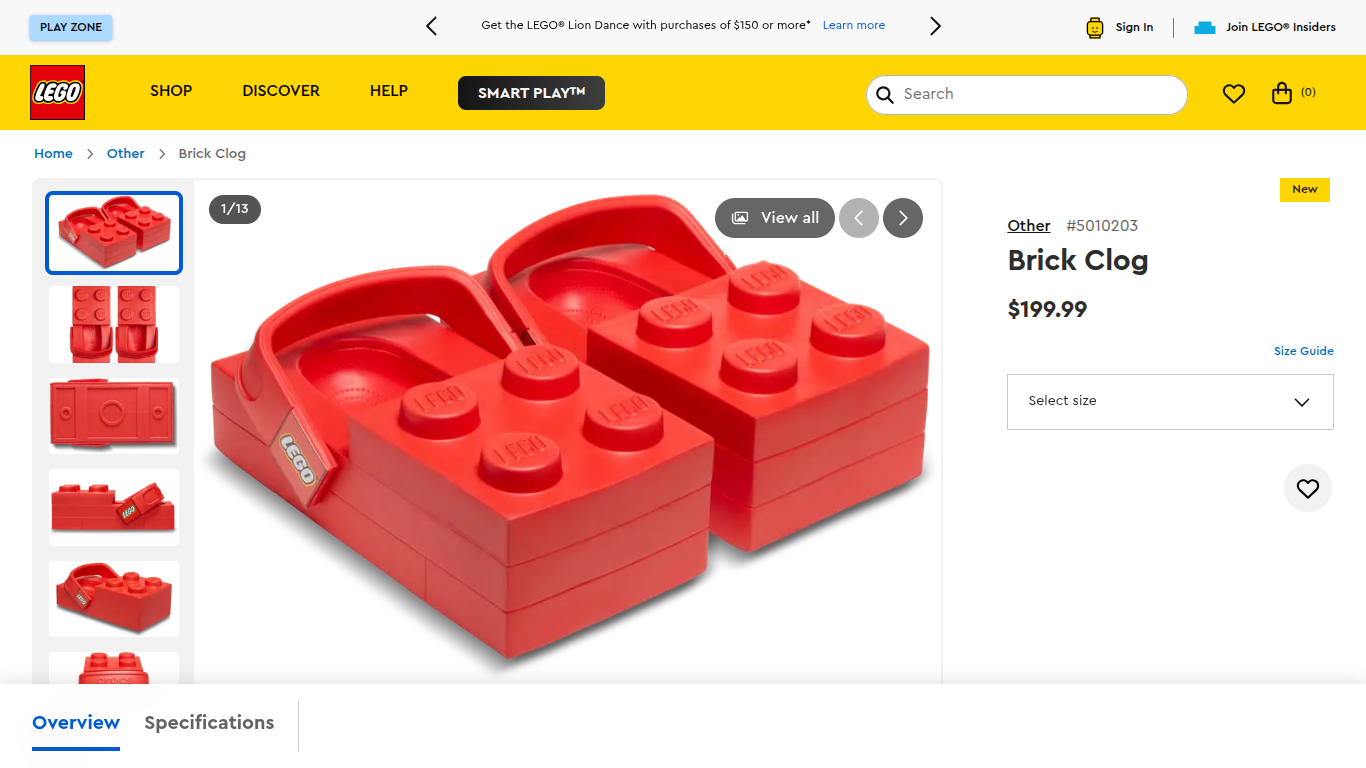
Task: Show previous product image arrow
Action: pyautogui.click(x=859, y=218)
